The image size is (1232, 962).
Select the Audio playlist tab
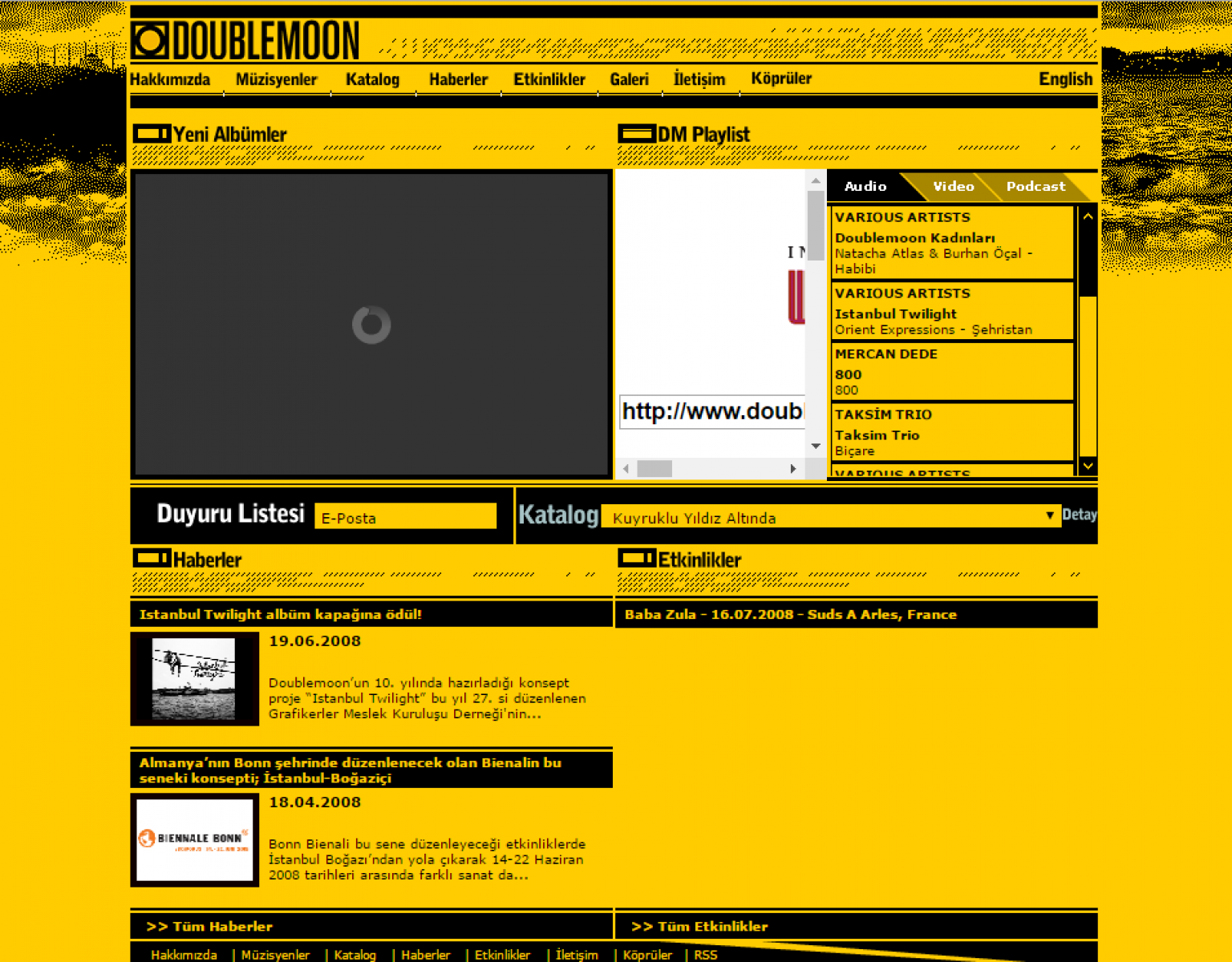pyautogui.click(x=865, y=186)
